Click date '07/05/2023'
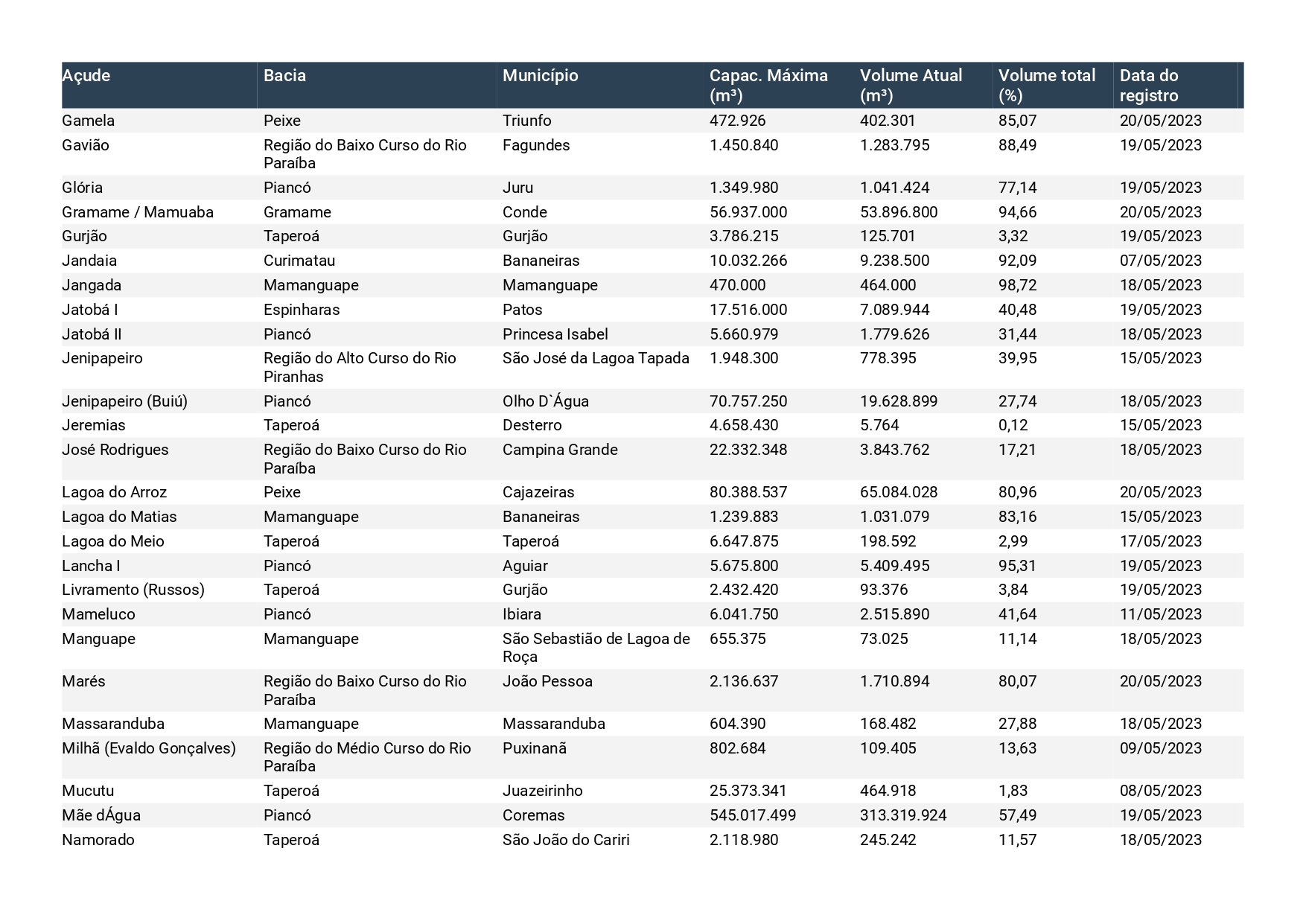Screen dimensions: 1306x924 [x=1161, y=261]
